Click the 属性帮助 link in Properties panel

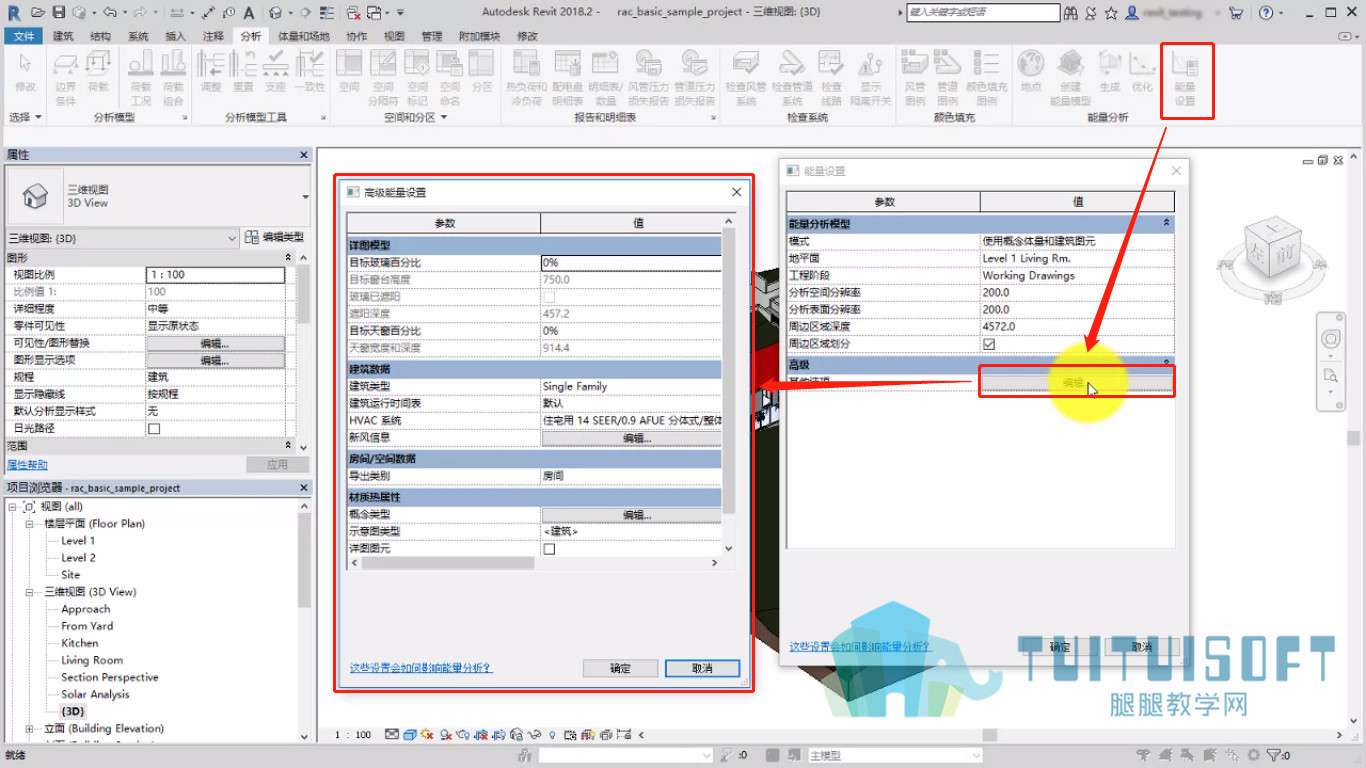pos(28,465)
